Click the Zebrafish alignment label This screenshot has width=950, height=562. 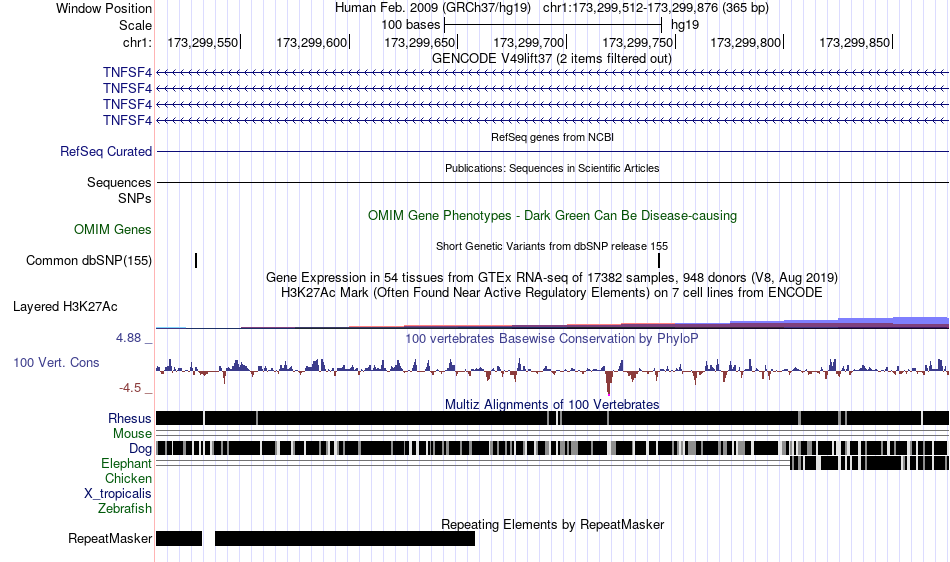coord(125,509)
